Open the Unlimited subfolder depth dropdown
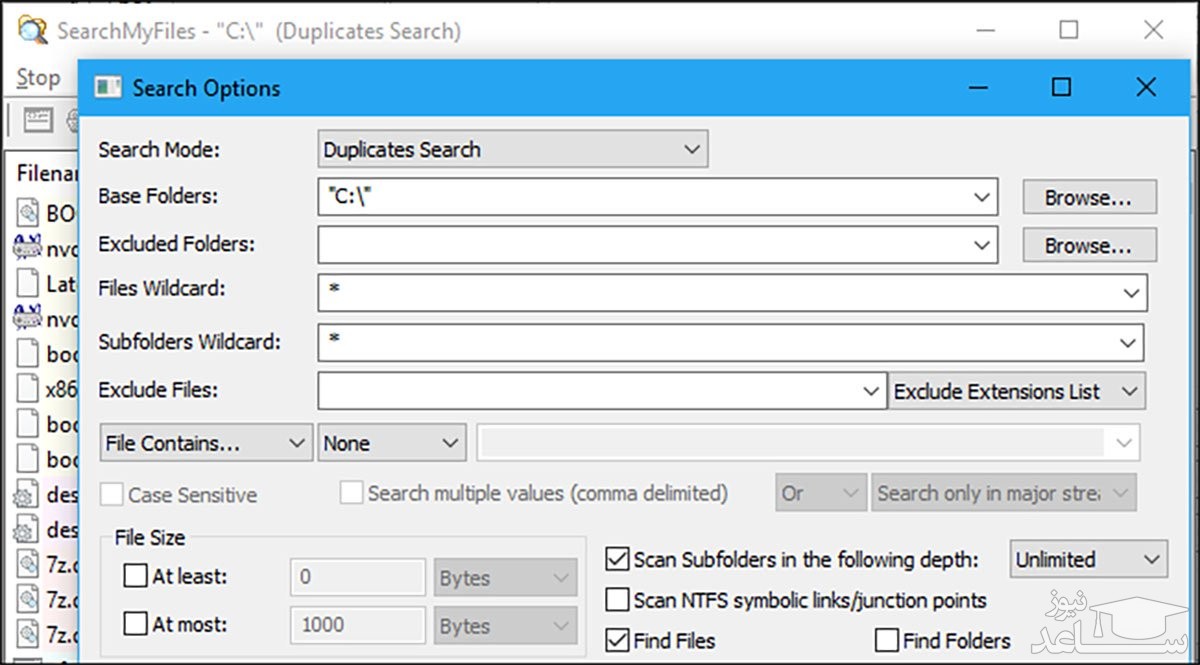Viewport: 1200px width, 665px height. pyautogui.click(x=1088, y=560)
